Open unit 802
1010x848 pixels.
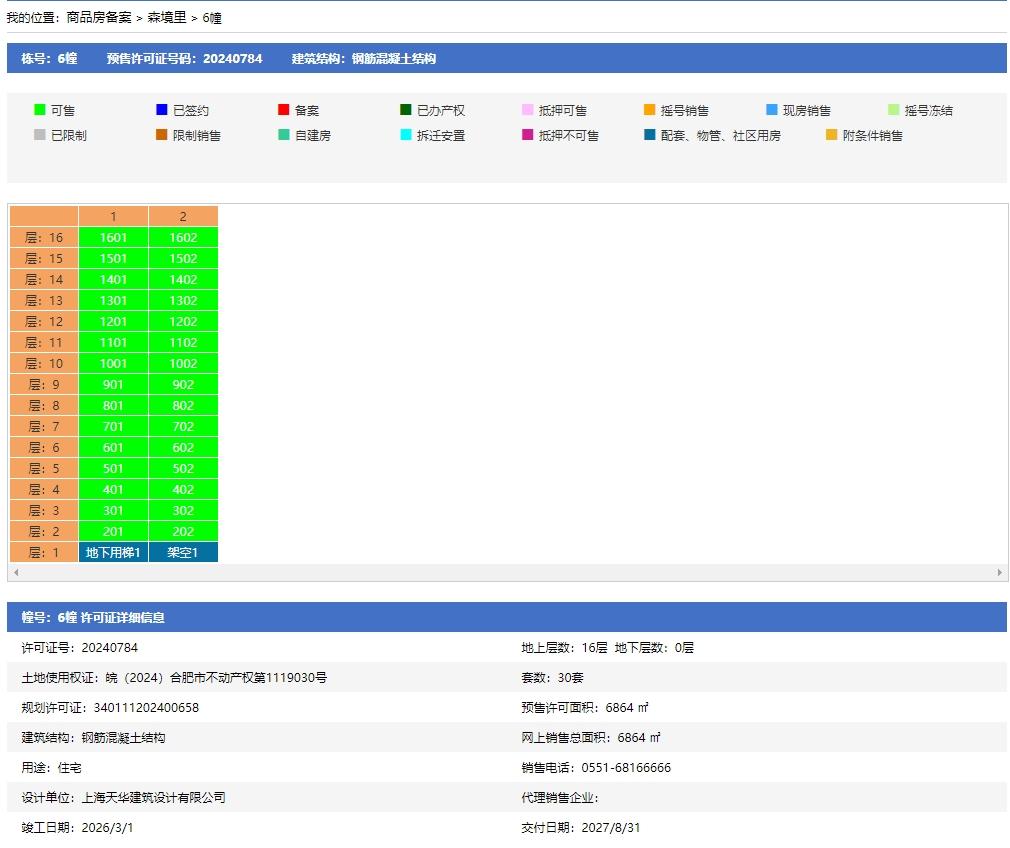tap(184, 405)
